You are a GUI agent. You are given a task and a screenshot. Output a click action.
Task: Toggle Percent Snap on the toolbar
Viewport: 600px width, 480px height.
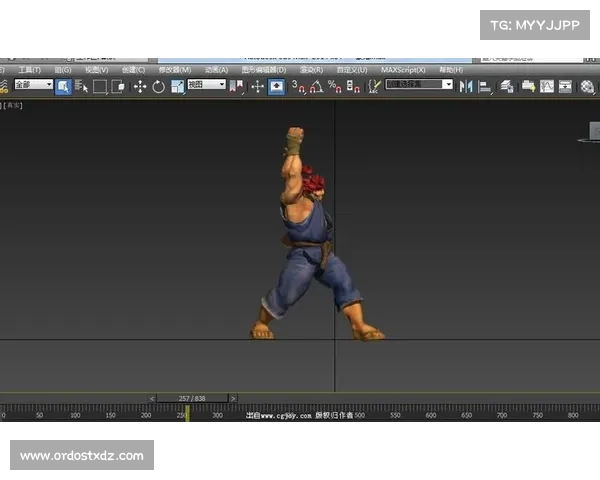334,86
